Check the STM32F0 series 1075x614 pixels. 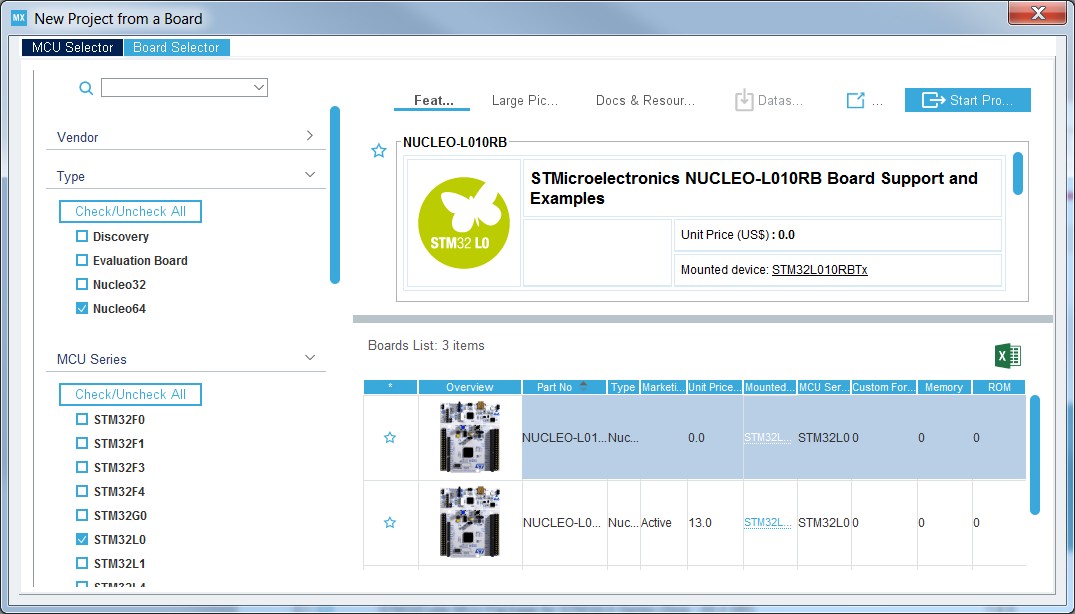[82, 419]
